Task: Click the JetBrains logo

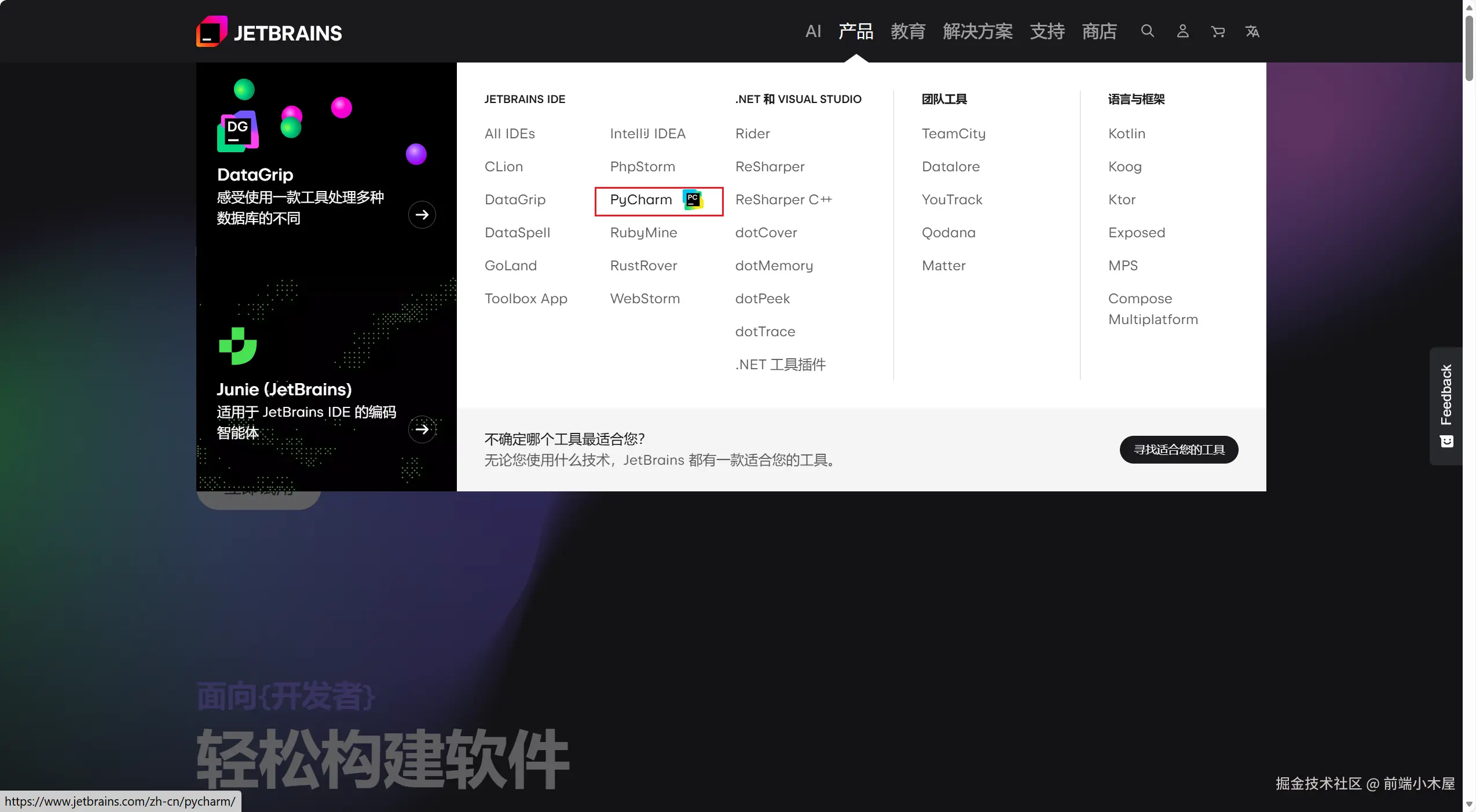Action: click(x=269, y=31)
